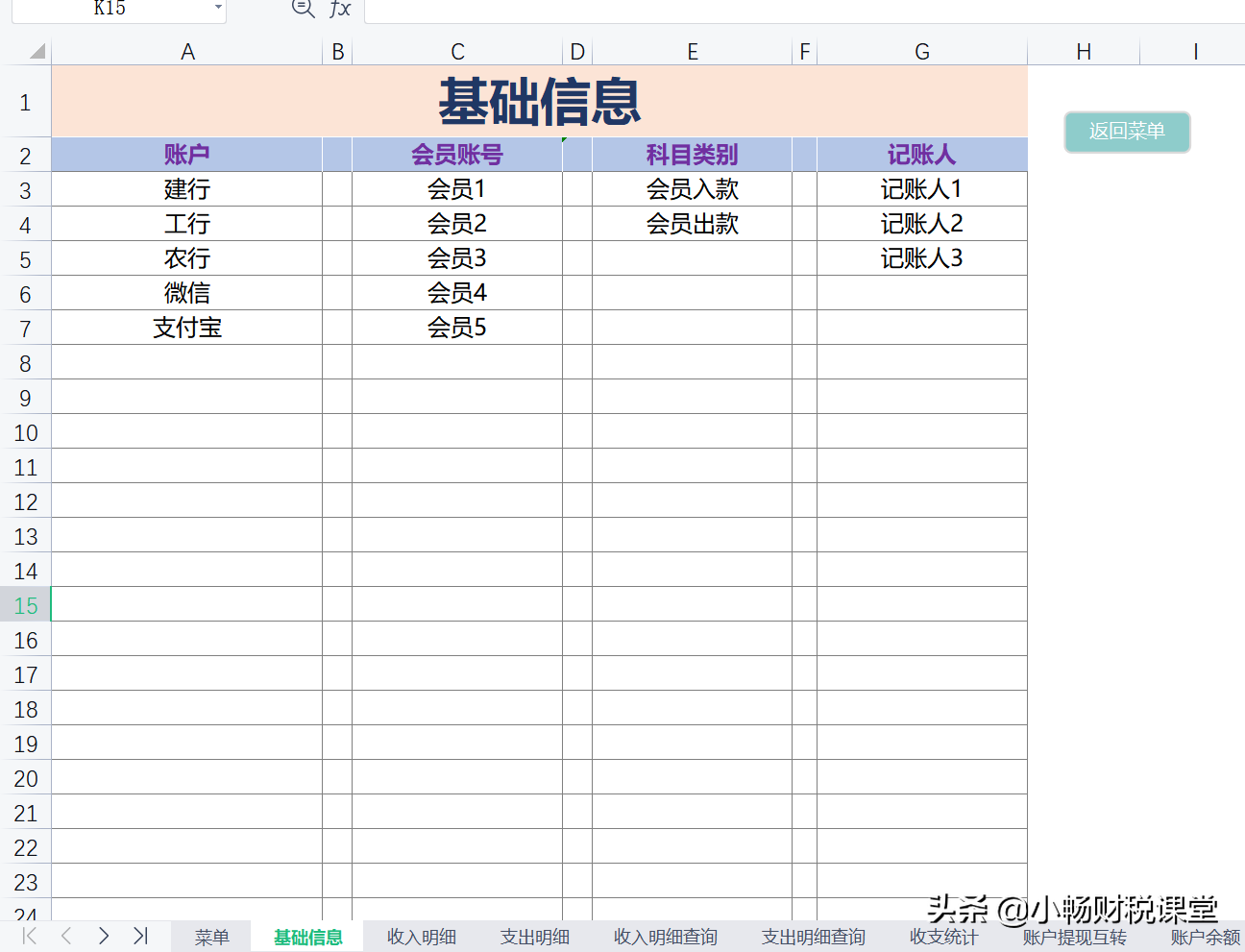
Task: Select column G by clicking its header
Action: pos(921,51)
